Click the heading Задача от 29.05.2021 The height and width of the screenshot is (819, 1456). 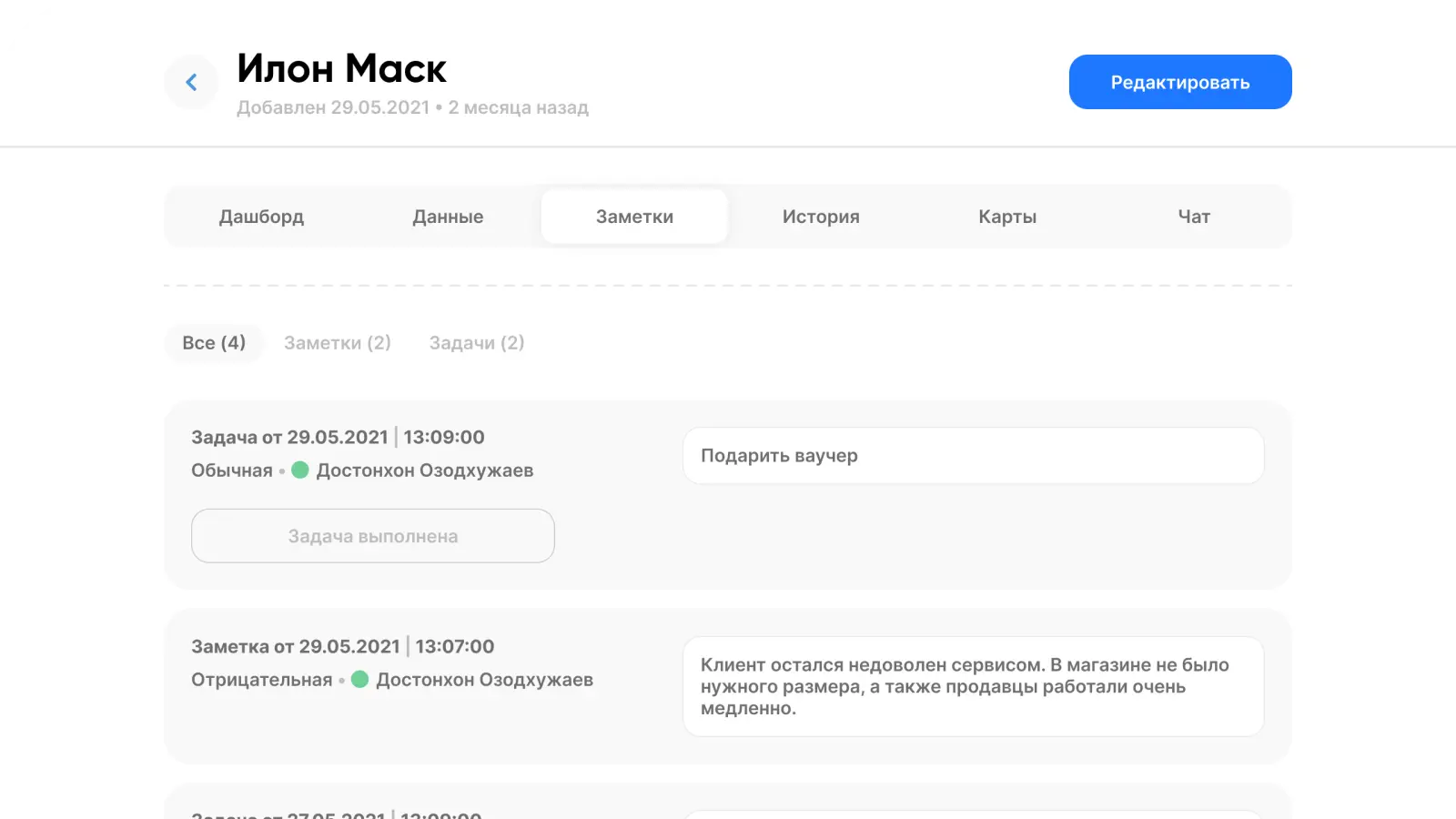[x=289, y=437]
